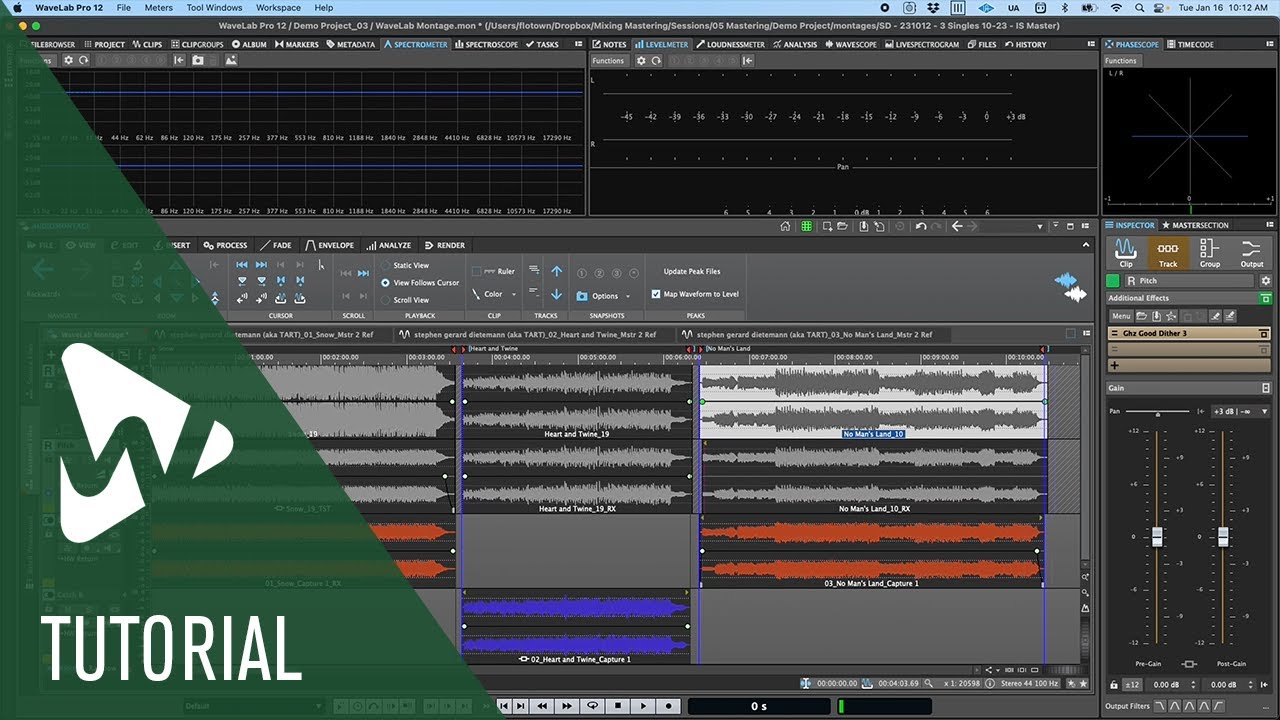
Task: Switch to the Loudnessmeter tab
Action: tap(729, 44)
